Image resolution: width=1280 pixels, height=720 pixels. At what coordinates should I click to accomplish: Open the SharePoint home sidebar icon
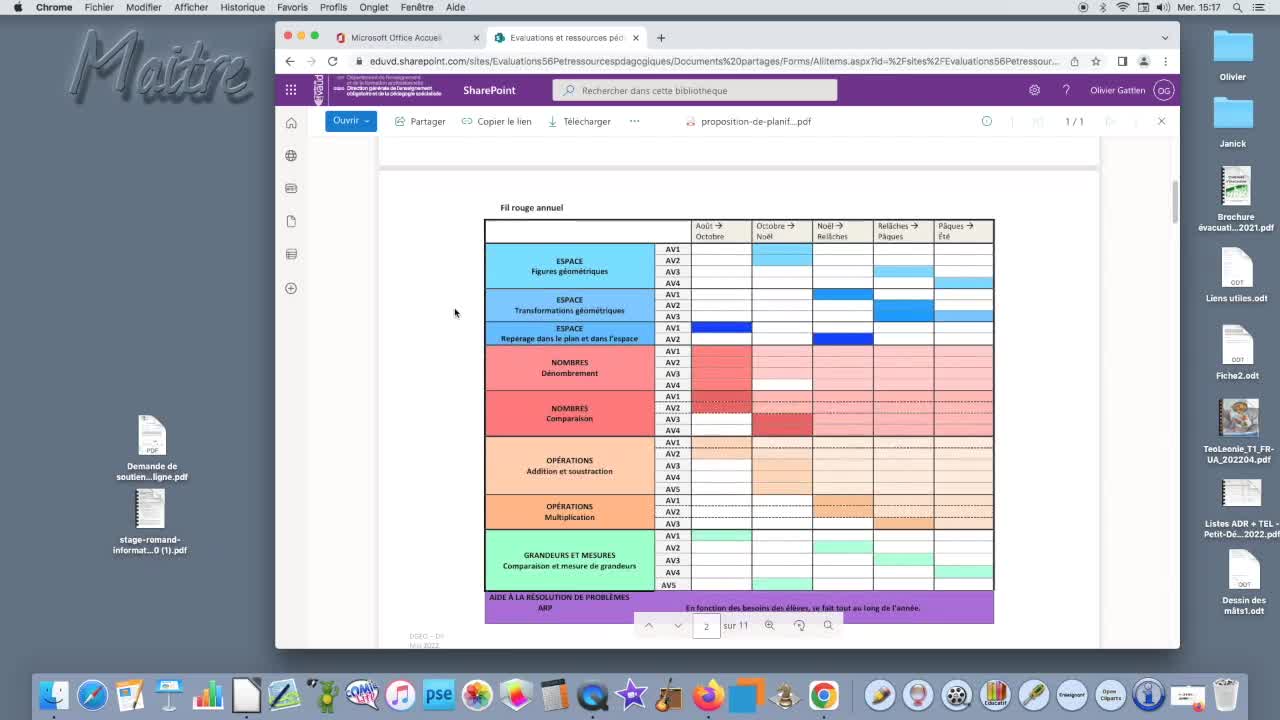pyautogui.click(x=291, y=123)
